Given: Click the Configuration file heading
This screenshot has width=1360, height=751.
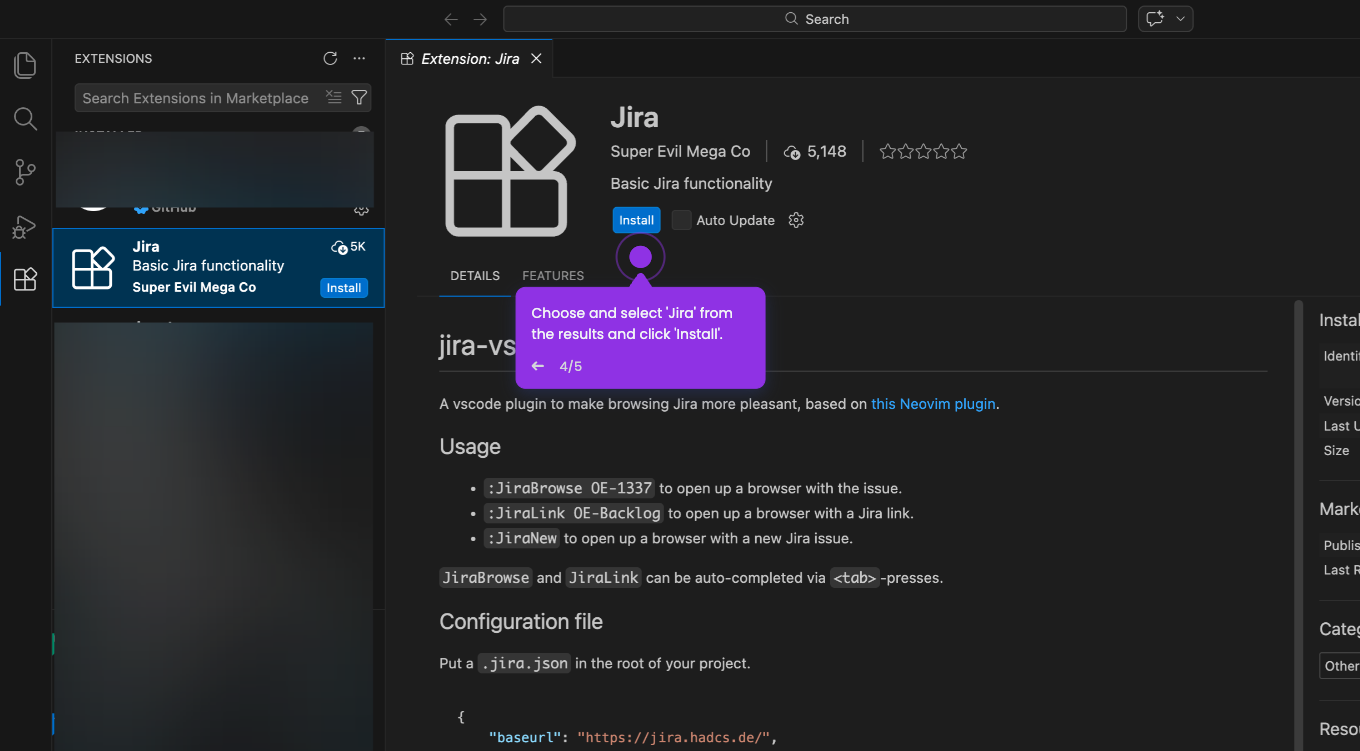Looking at the screenshot, I should tap(521, 621).
